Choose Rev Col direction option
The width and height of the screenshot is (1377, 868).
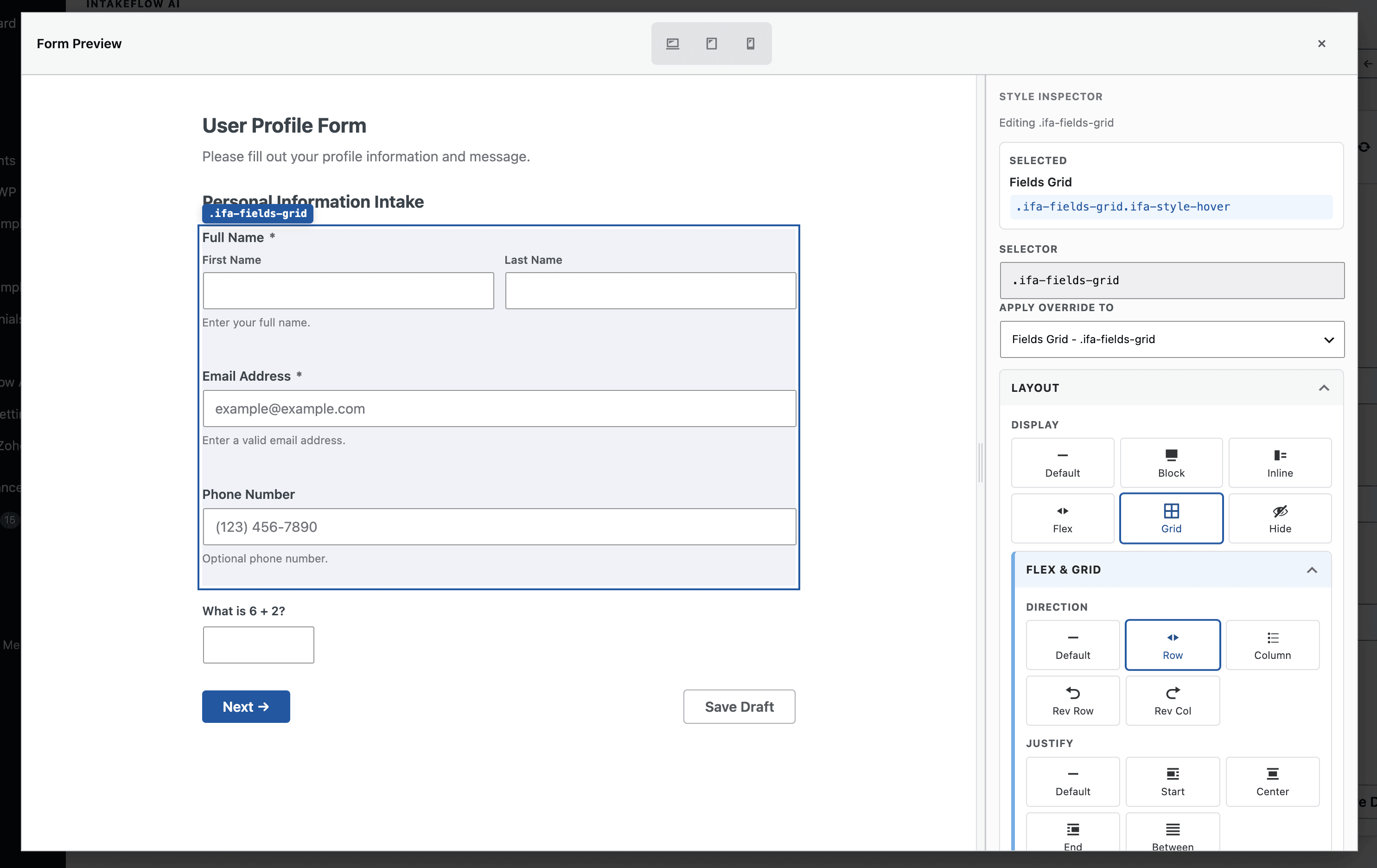pyautogui.click(x=1172, y=701)
